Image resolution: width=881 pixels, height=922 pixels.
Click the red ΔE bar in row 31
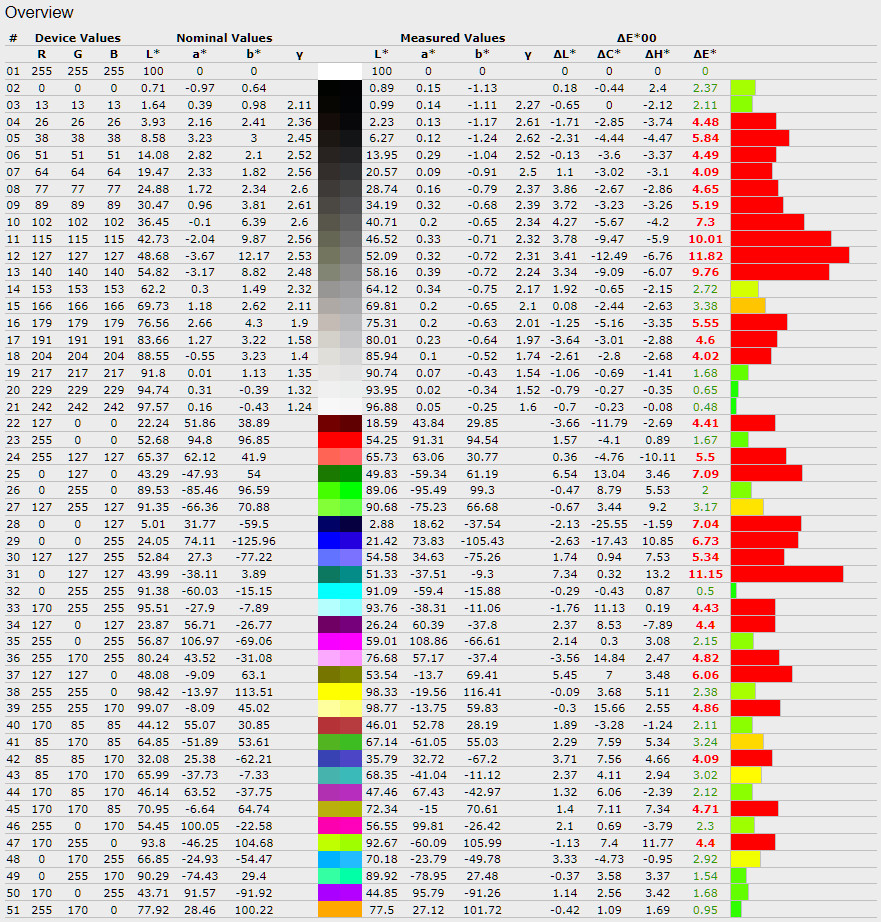786,574
